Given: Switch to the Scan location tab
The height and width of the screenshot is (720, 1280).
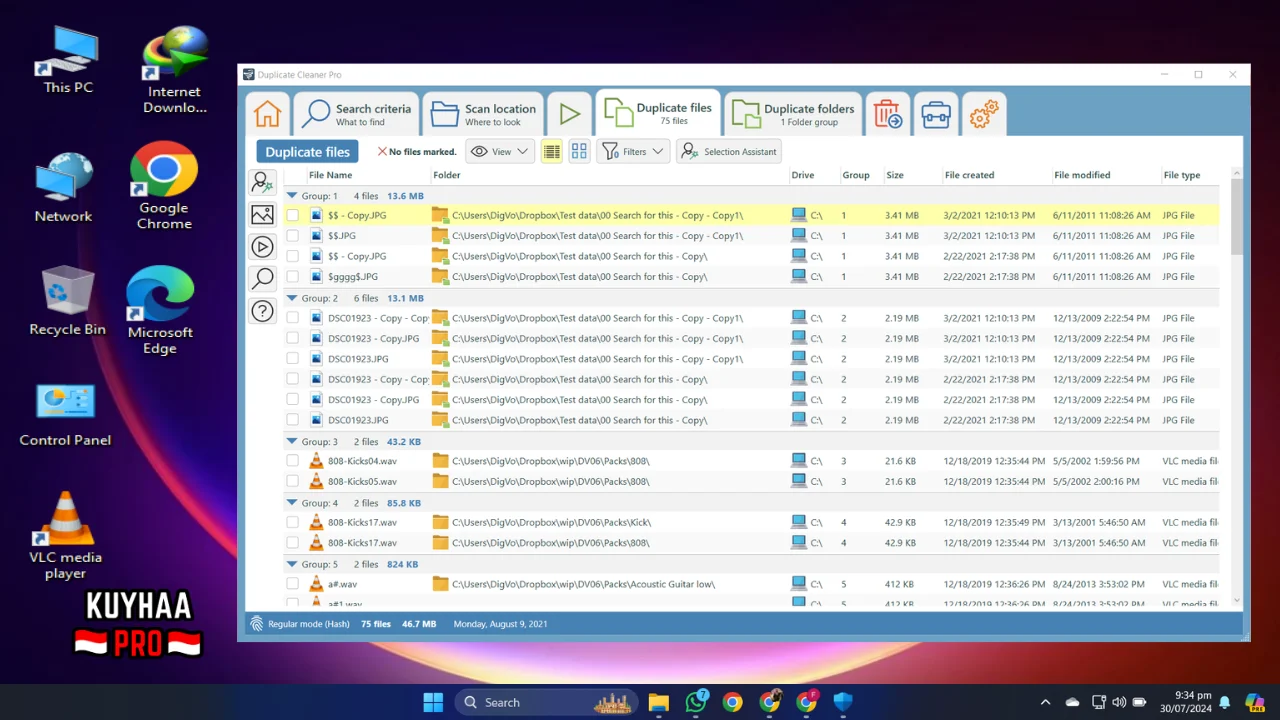Looking at the screenshot, I should click(484, 114).
